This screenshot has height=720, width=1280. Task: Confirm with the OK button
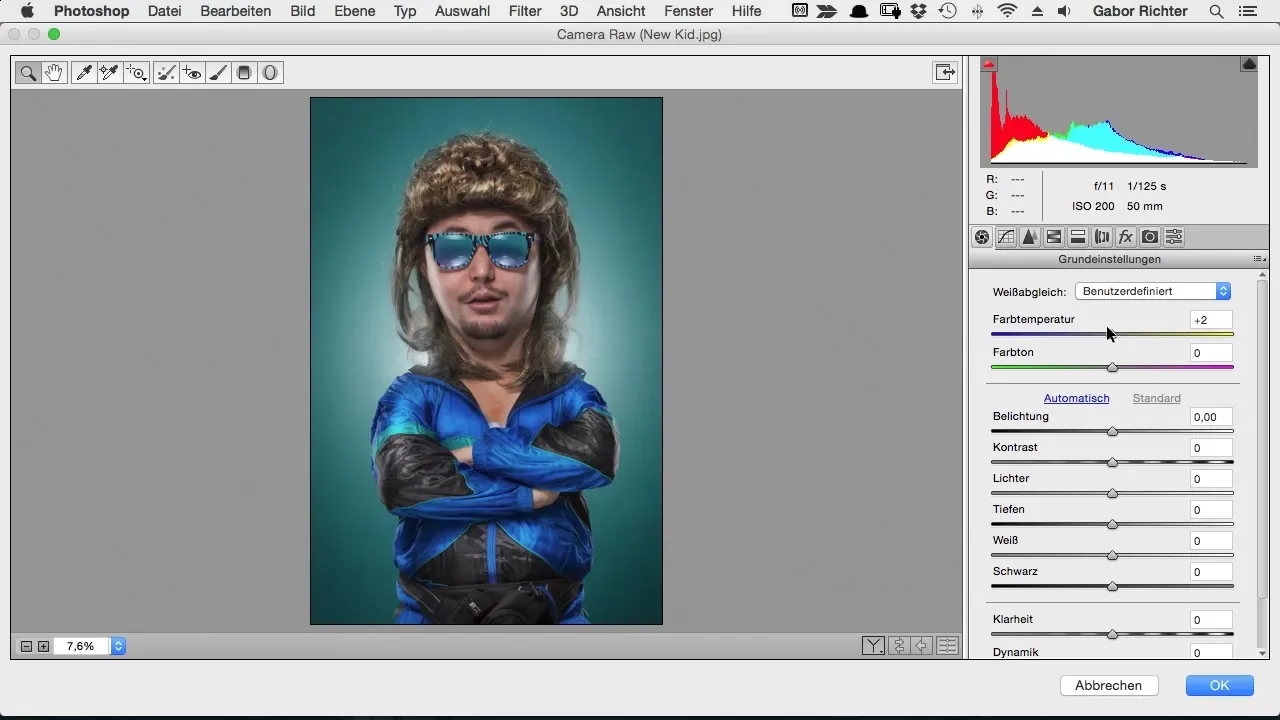(x=1219, y=685)
